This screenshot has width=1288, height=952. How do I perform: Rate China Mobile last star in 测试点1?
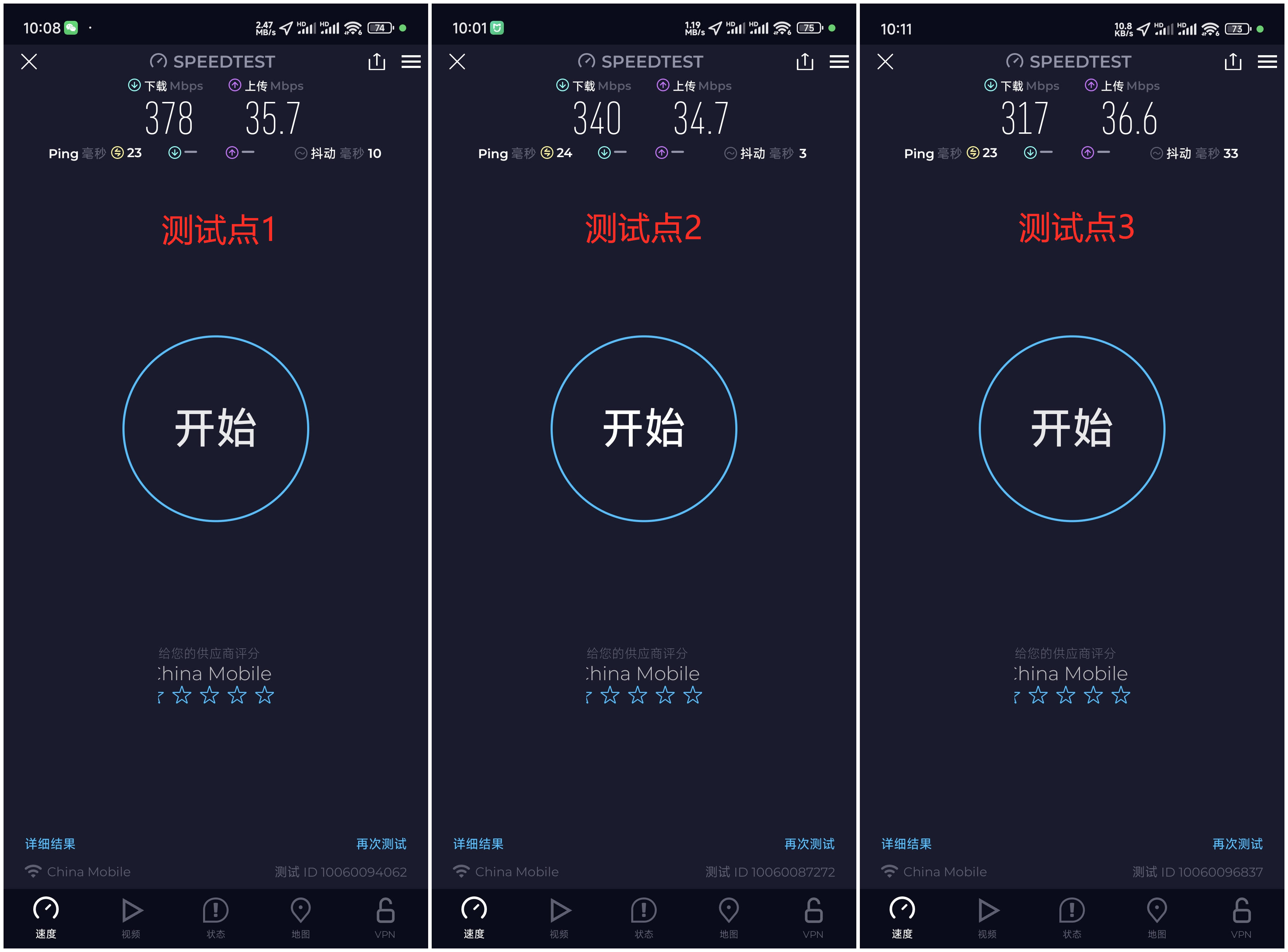click(x=265, y=695)
